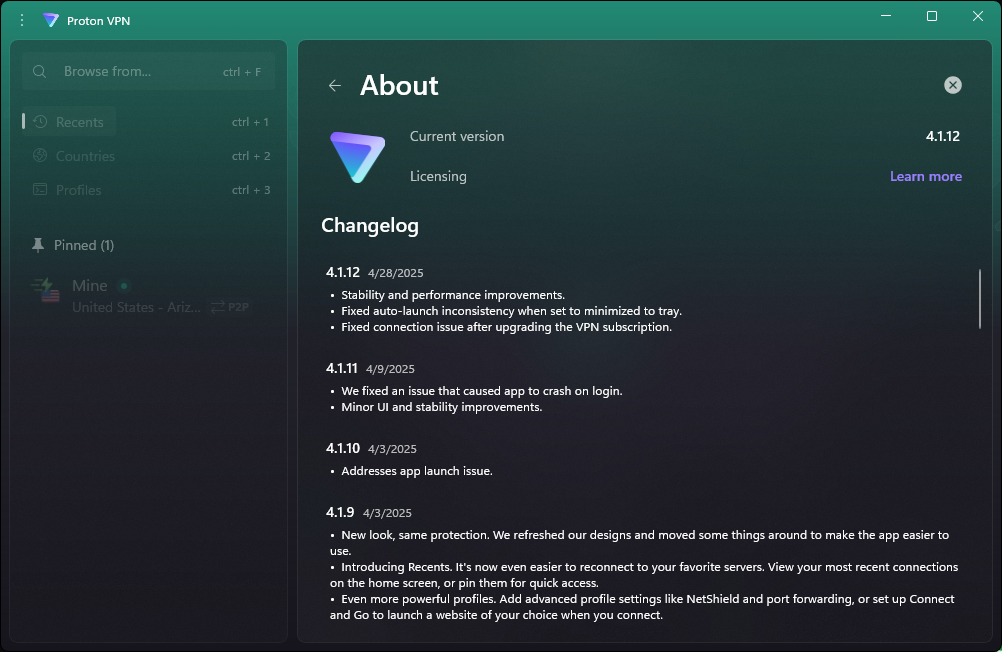Switch to the Profiles section
1002x652 pixels.
79,190
